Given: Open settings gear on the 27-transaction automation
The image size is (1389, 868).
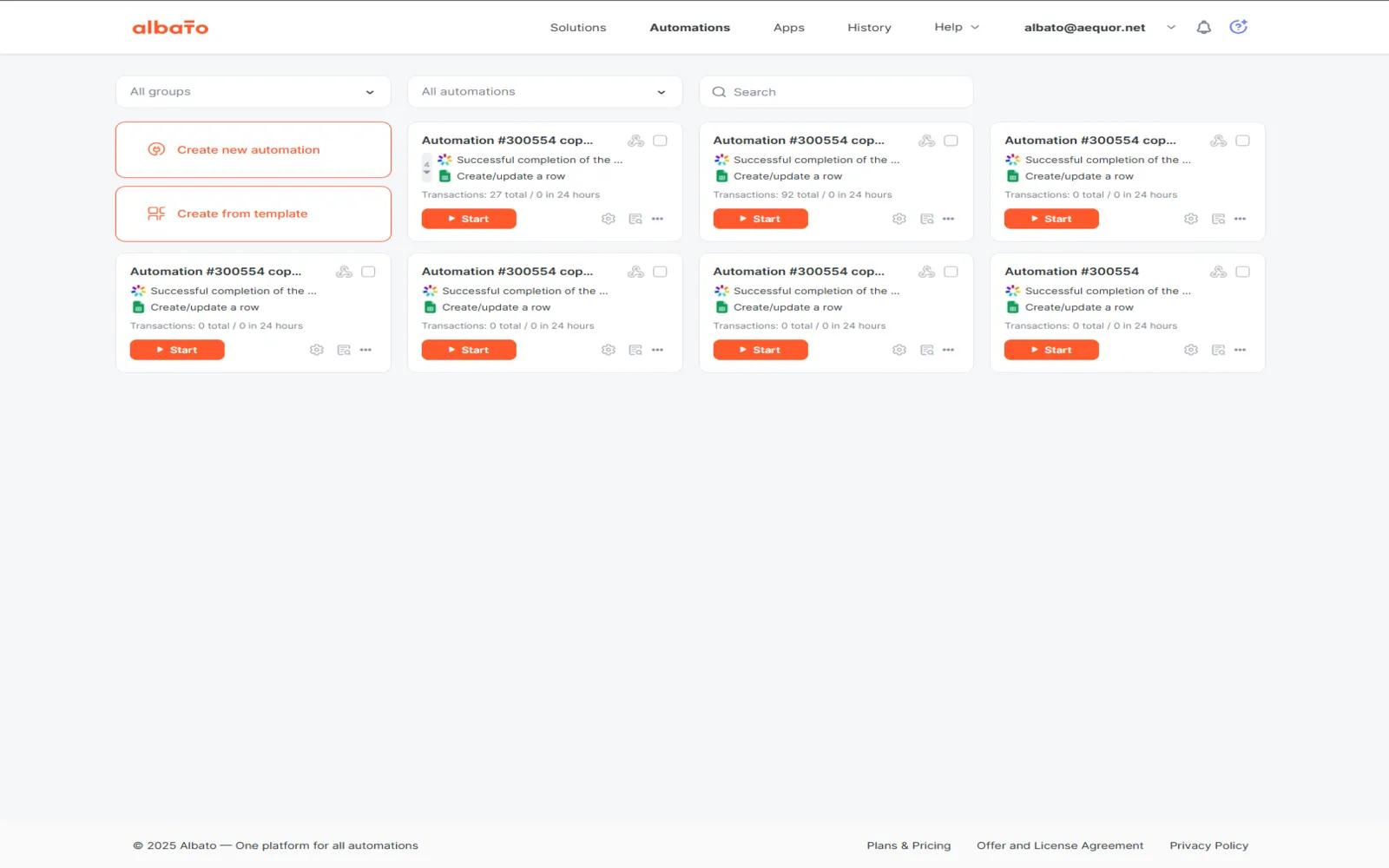Looking at the screenshot, I should (608, 219).
